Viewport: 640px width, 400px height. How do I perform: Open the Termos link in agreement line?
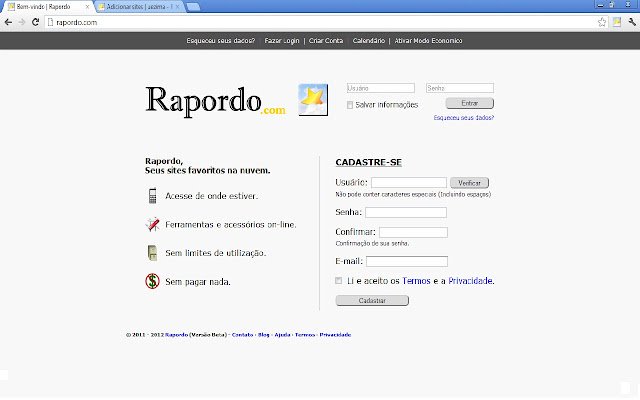416,281
